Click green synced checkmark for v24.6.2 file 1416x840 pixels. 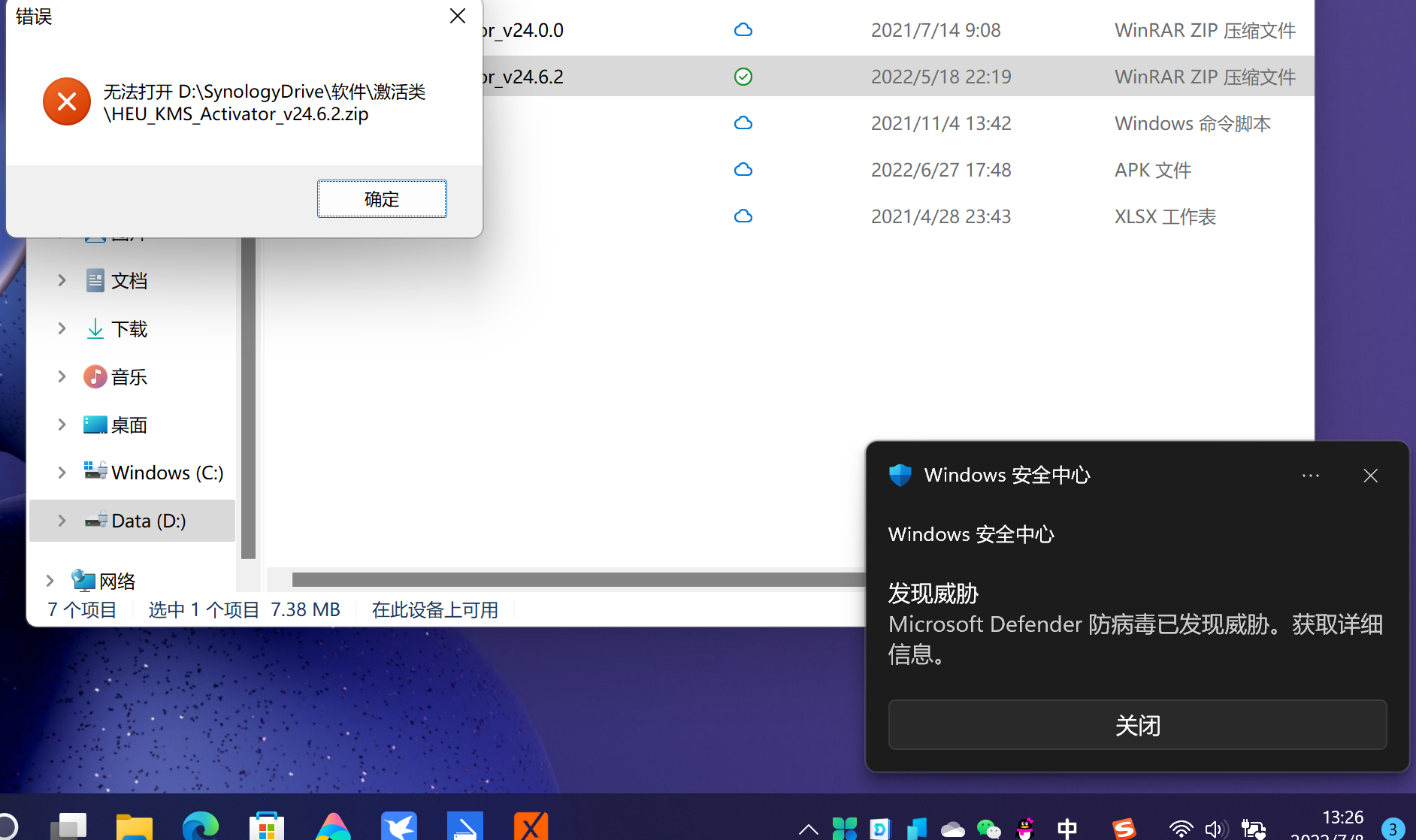[743, 77]
